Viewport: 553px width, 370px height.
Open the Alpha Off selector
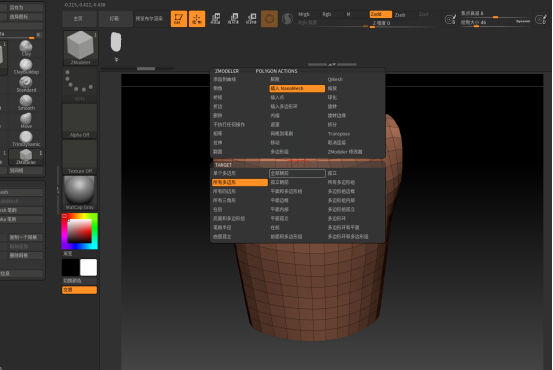(x=80, y=121)
